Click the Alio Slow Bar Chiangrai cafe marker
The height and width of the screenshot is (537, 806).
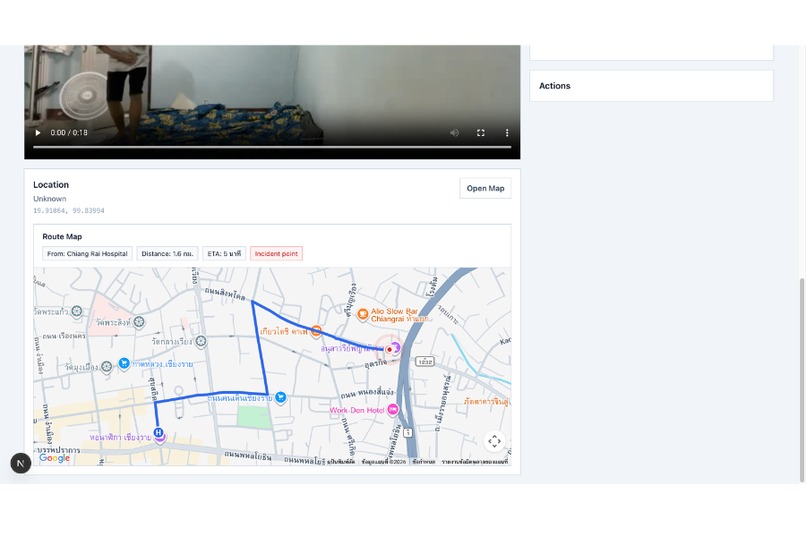(362, 314)
